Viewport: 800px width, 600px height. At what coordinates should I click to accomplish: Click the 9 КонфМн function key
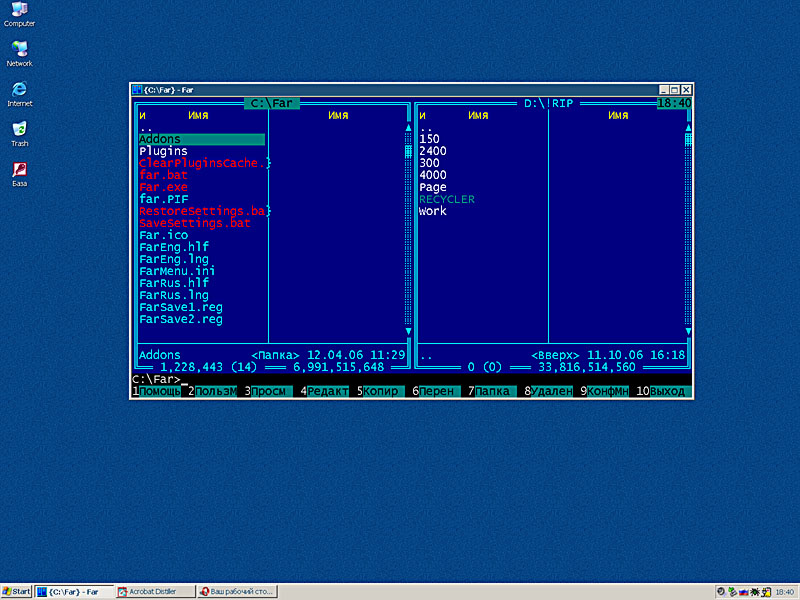pyautogui.click(x=605, y=391)
